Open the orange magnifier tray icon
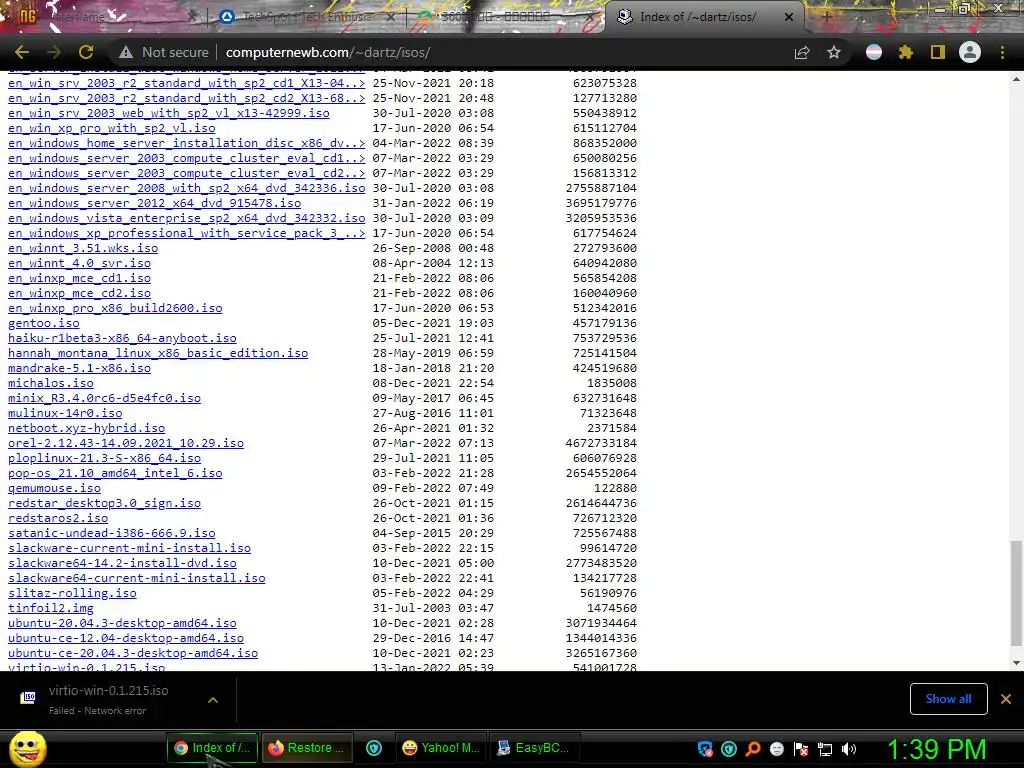 (753, 749)
